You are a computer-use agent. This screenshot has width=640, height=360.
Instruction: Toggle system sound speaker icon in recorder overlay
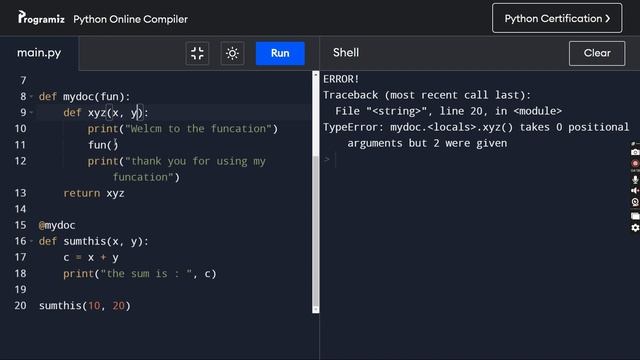(x=635, y=191)
